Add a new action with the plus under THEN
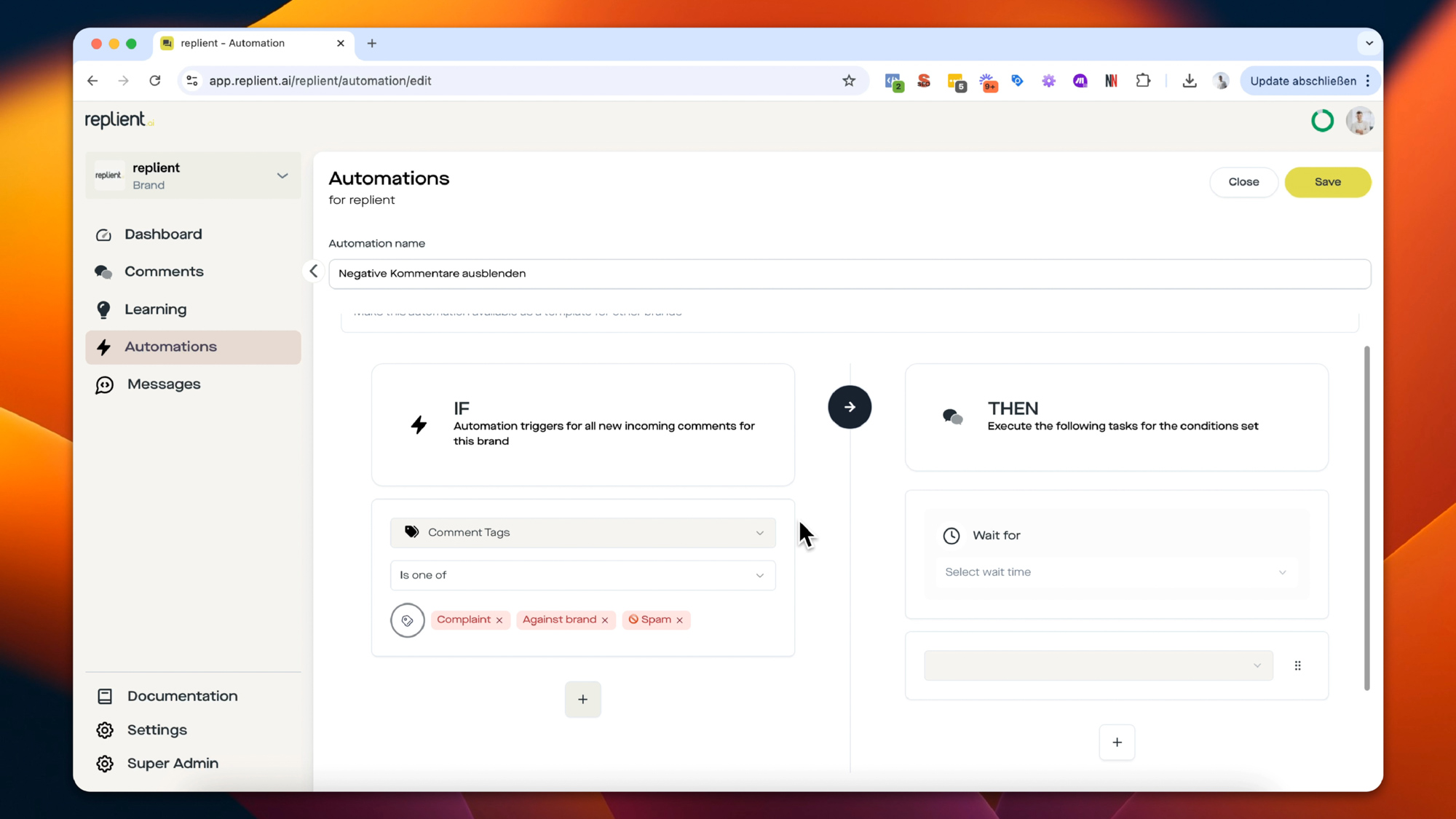The height and width of the screenshot is (819, 1456). [x=1117, y=742]
